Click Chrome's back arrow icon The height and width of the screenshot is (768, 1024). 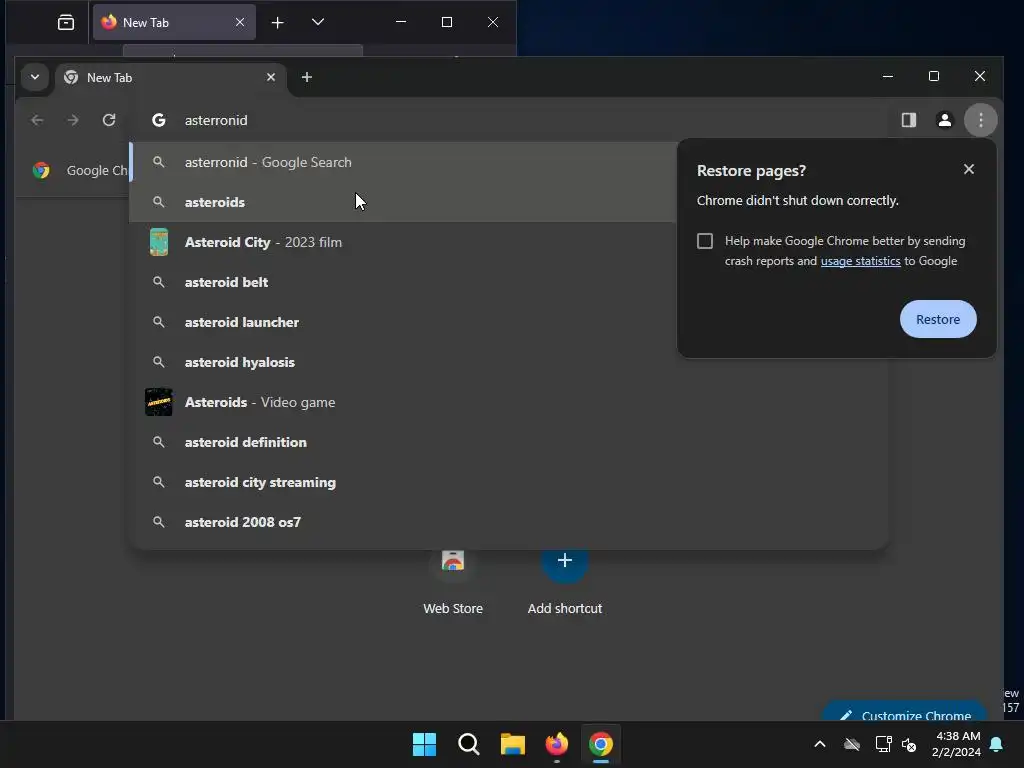pos(37,120)
